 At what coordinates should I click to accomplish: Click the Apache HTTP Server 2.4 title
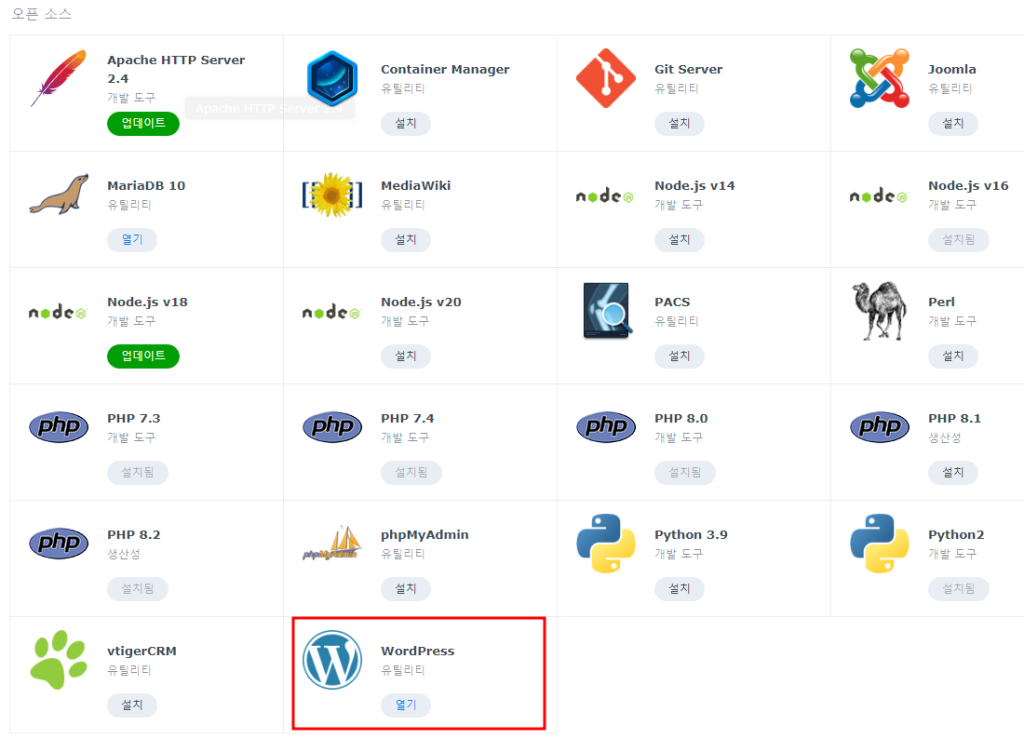[x=176, y=69]
